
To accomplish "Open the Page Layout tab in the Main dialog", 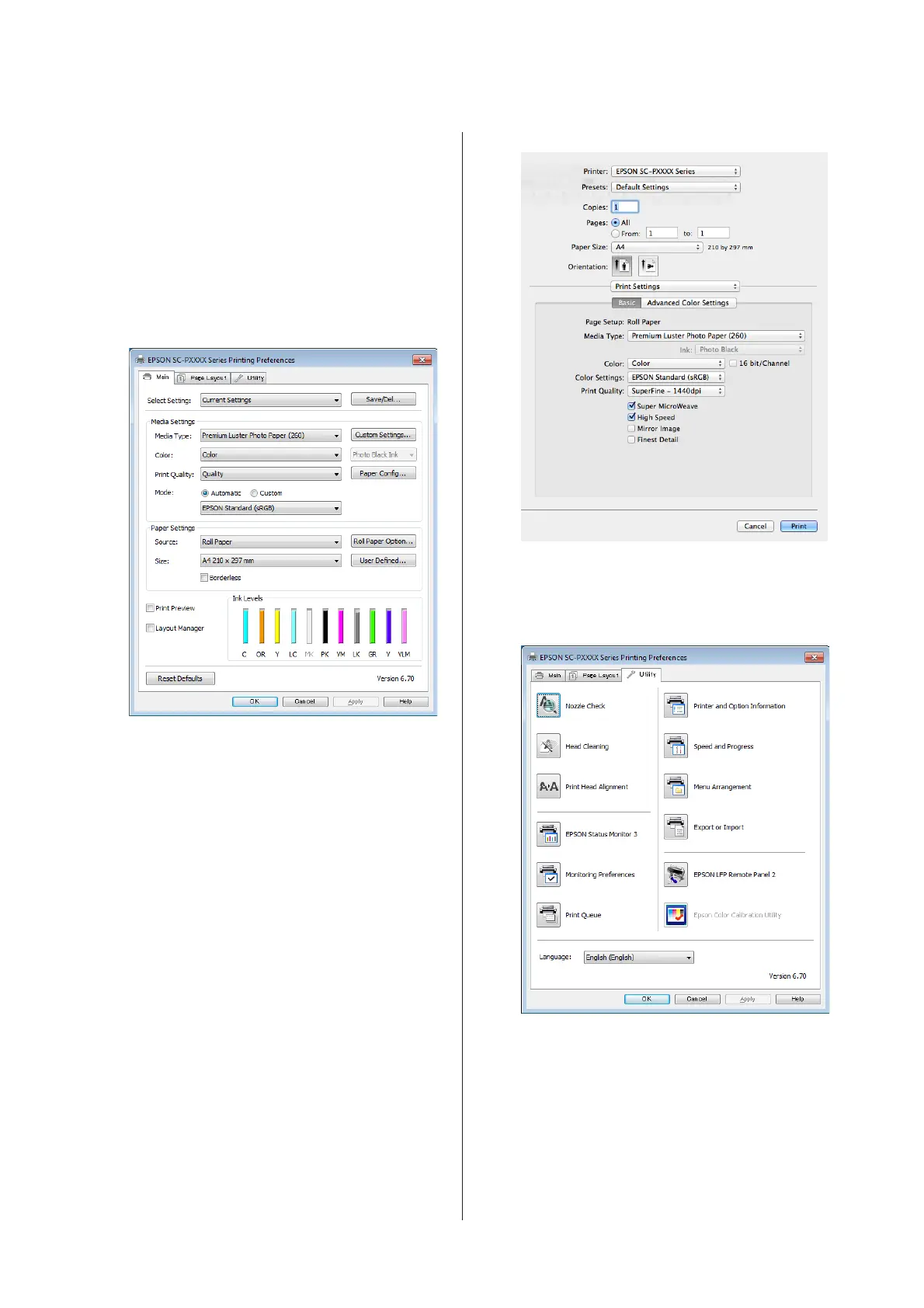I will pyautogui.click(x=202, y=378).
